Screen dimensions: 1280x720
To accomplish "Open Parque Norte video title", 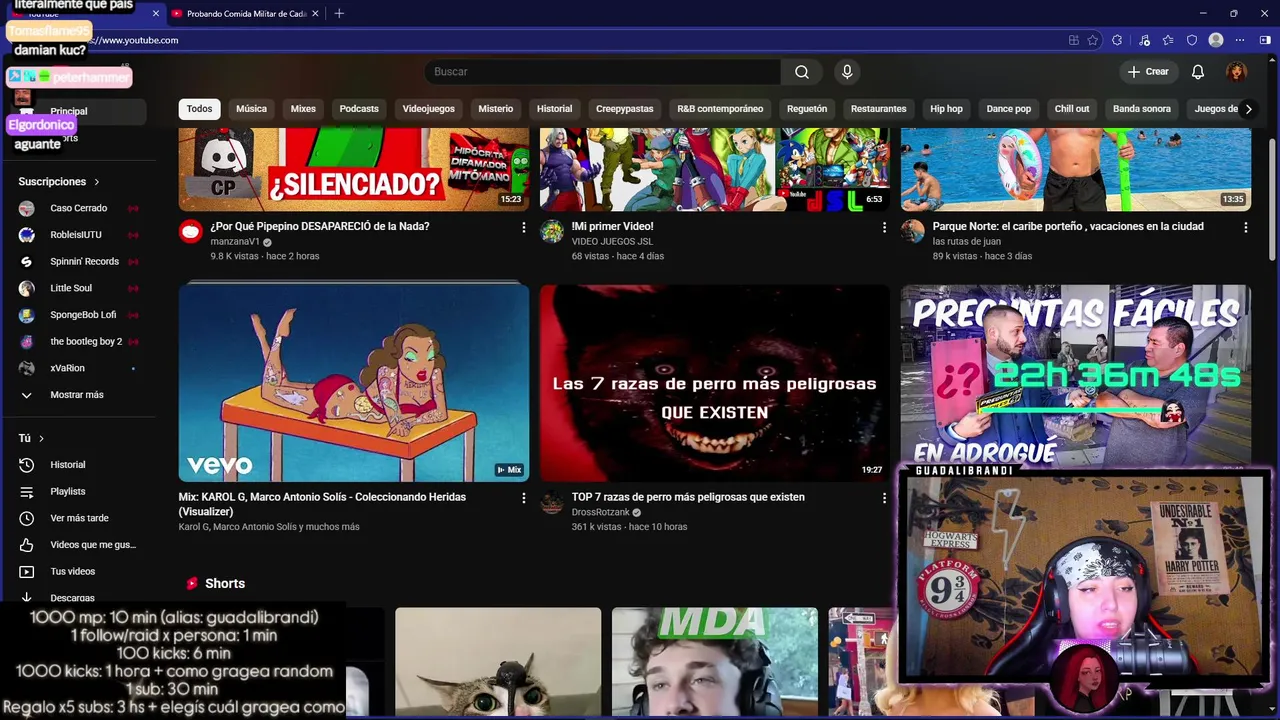I will click(x=1068, y=227).
